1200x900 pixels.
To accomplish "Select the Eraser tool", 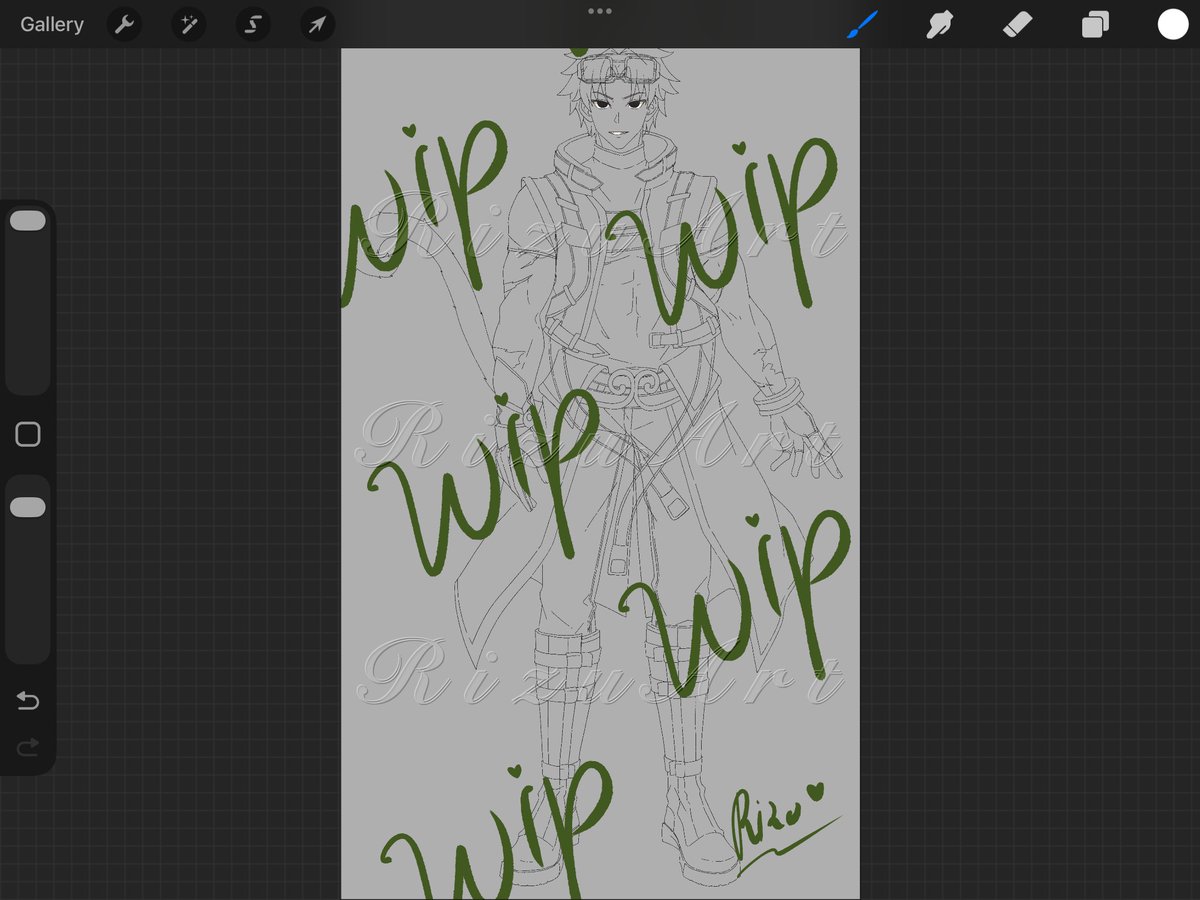I will [1017, 24].
